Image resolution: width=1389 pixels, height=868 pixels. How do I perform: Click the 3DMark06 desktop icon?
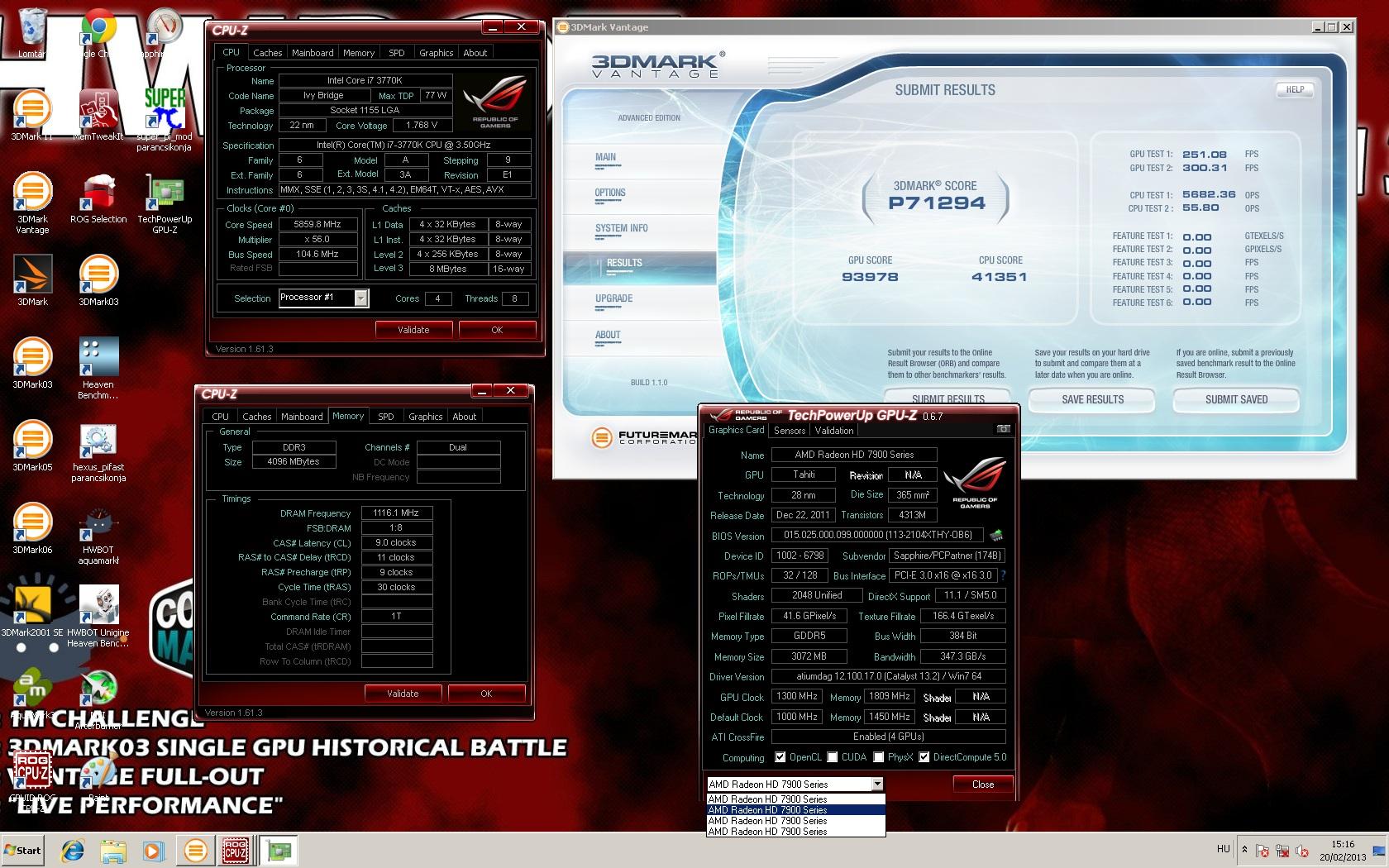pyautogui.click(x=32, y=527)
